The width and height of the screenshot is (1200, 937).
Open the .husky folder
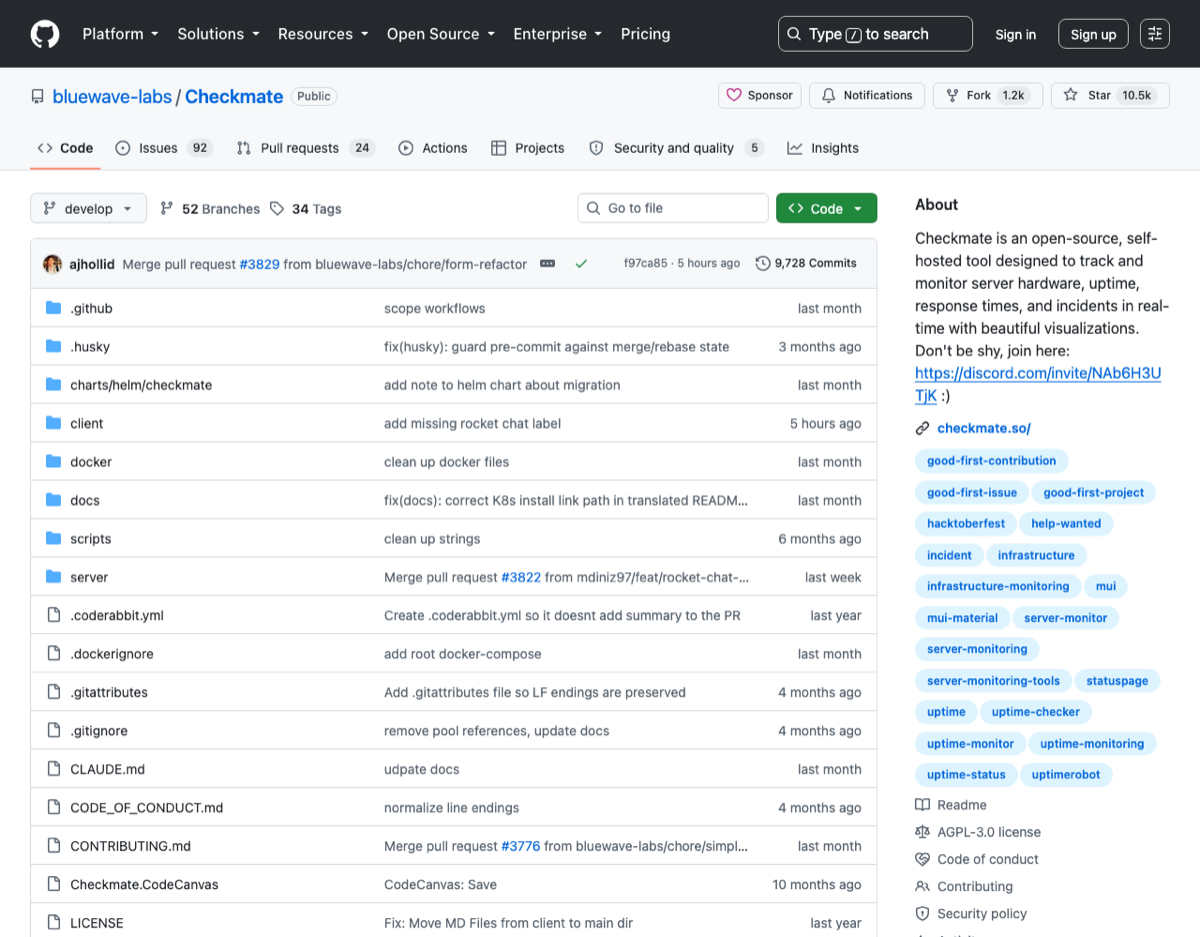click(x=90, y=347)
